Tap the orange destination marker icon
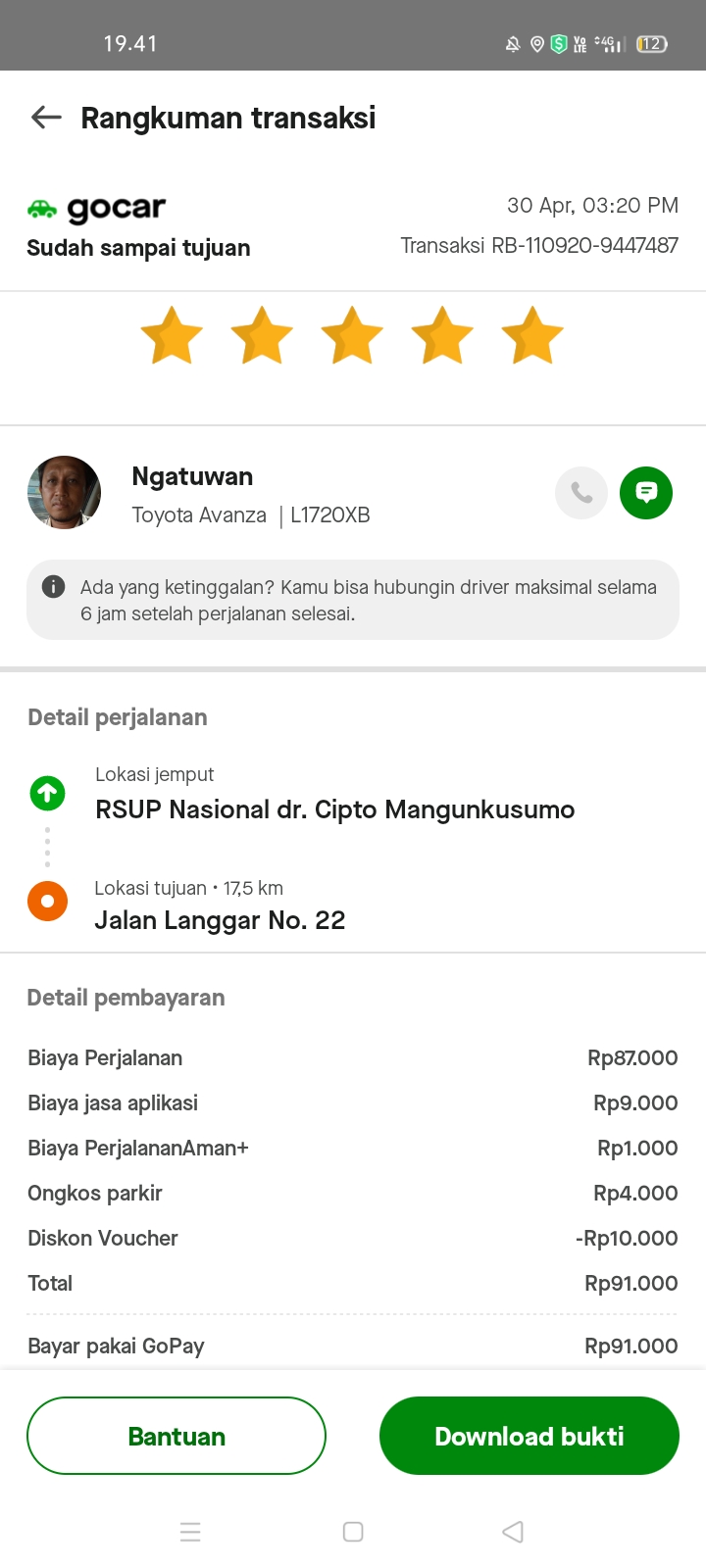The width and height of the screenshot is (706, 1568). point(47,901)
